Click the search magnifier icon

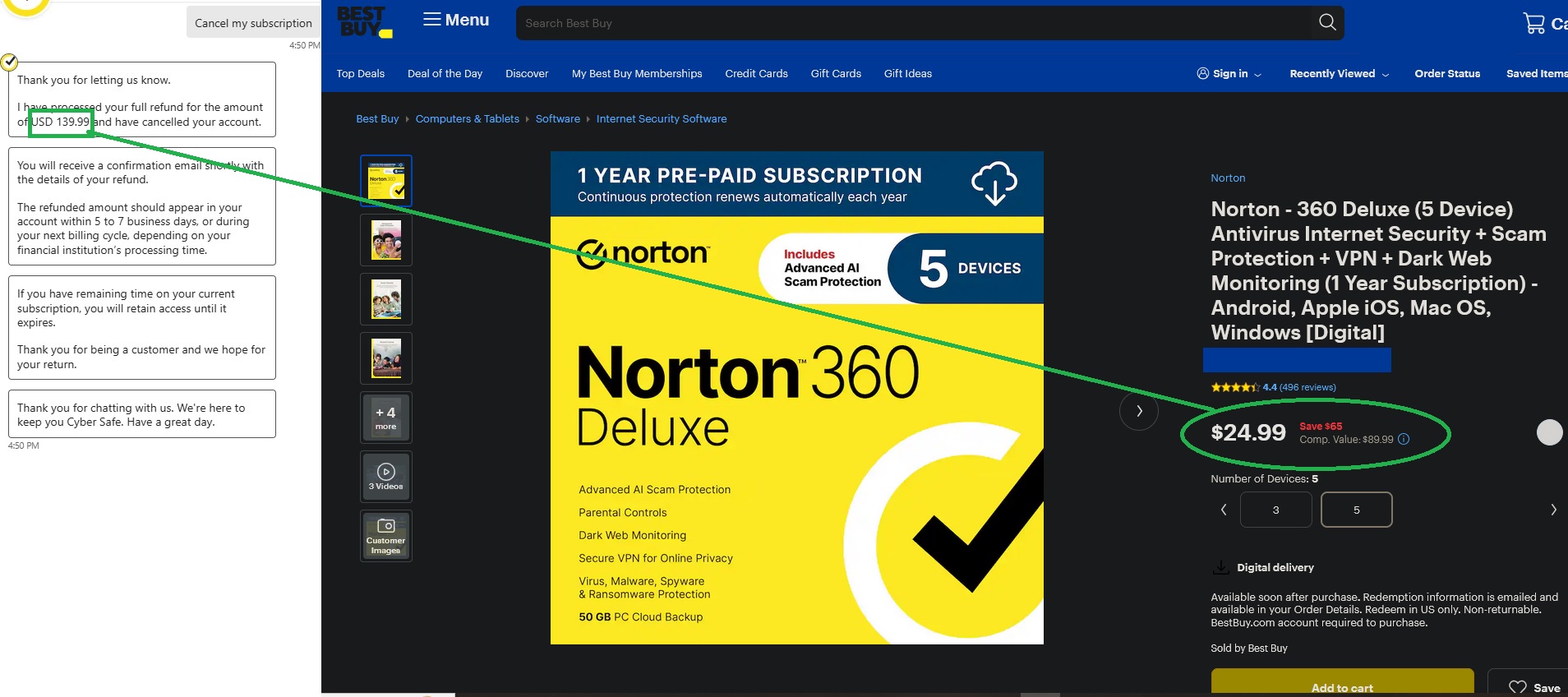(x=1327, y=22)
